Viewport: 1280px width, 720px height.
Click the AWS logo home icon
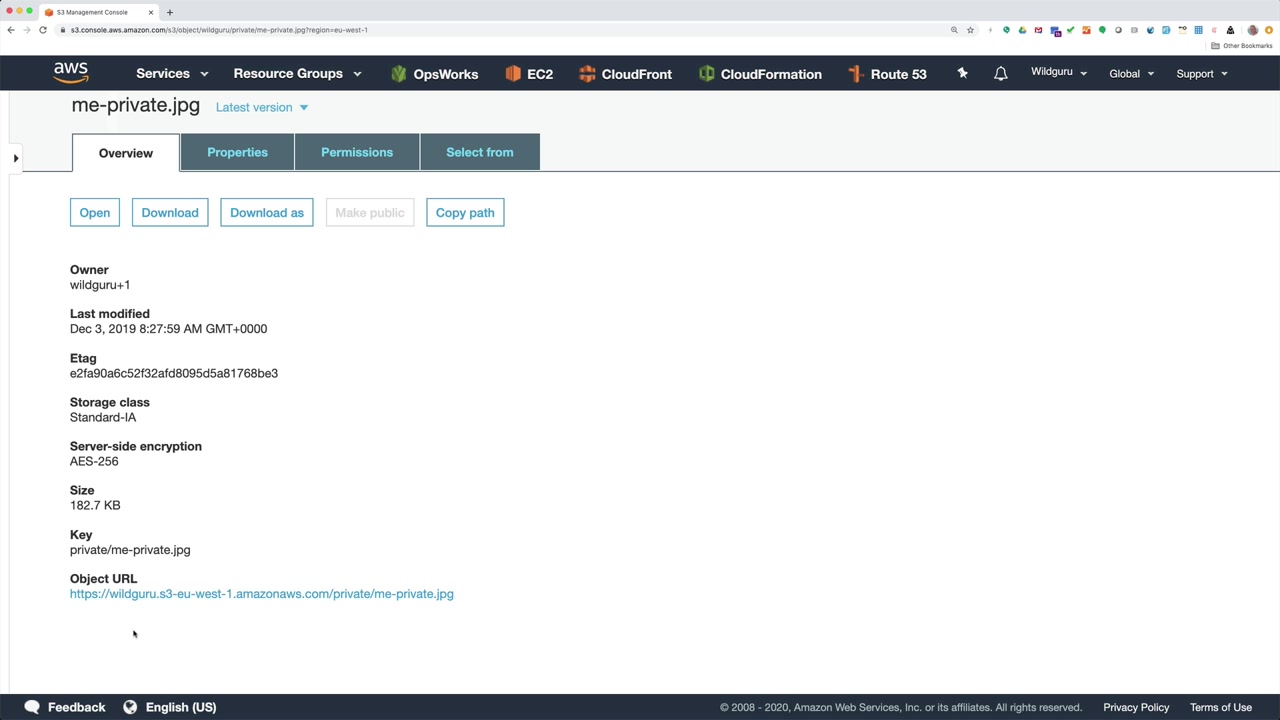click(71, 73)
